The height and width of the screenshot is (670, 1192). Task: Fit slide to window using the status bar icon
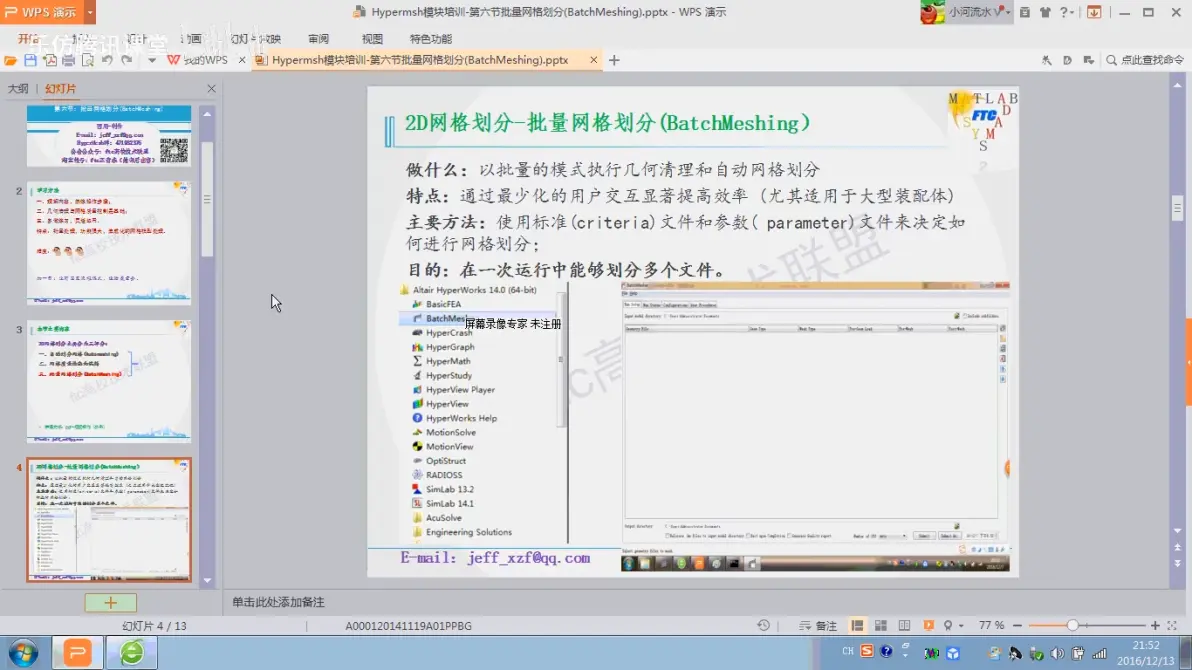1172,625
